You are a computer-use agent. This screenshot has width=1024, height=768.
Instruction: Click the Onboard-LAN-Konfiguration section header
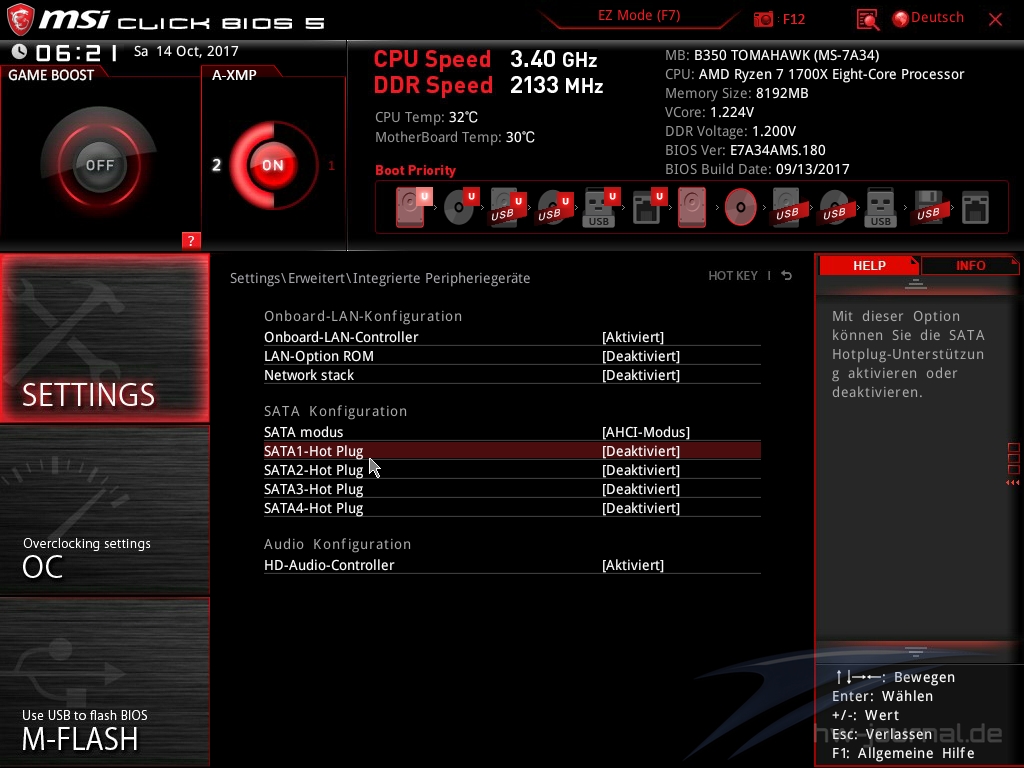[x=363, y=316]
